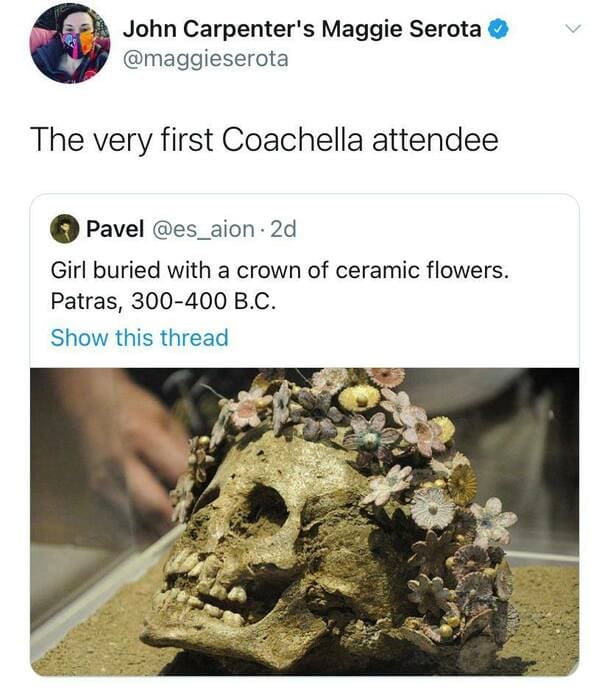
Task: Click the yellow ceramic flower atop the crown
Action: point(359,398)
